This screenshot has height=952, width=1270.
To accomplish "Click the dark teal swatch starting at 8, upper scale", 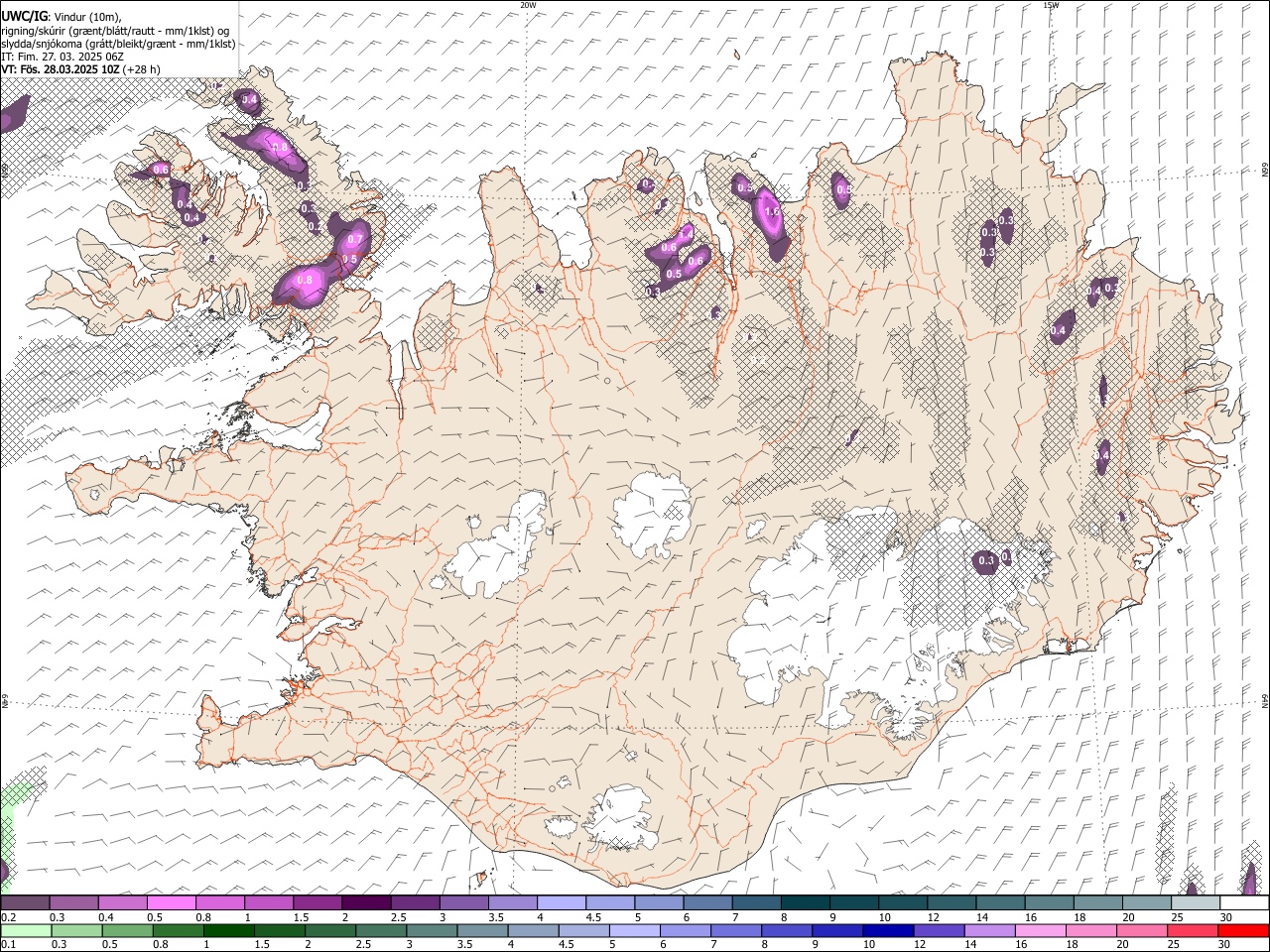I will (805, 902).
